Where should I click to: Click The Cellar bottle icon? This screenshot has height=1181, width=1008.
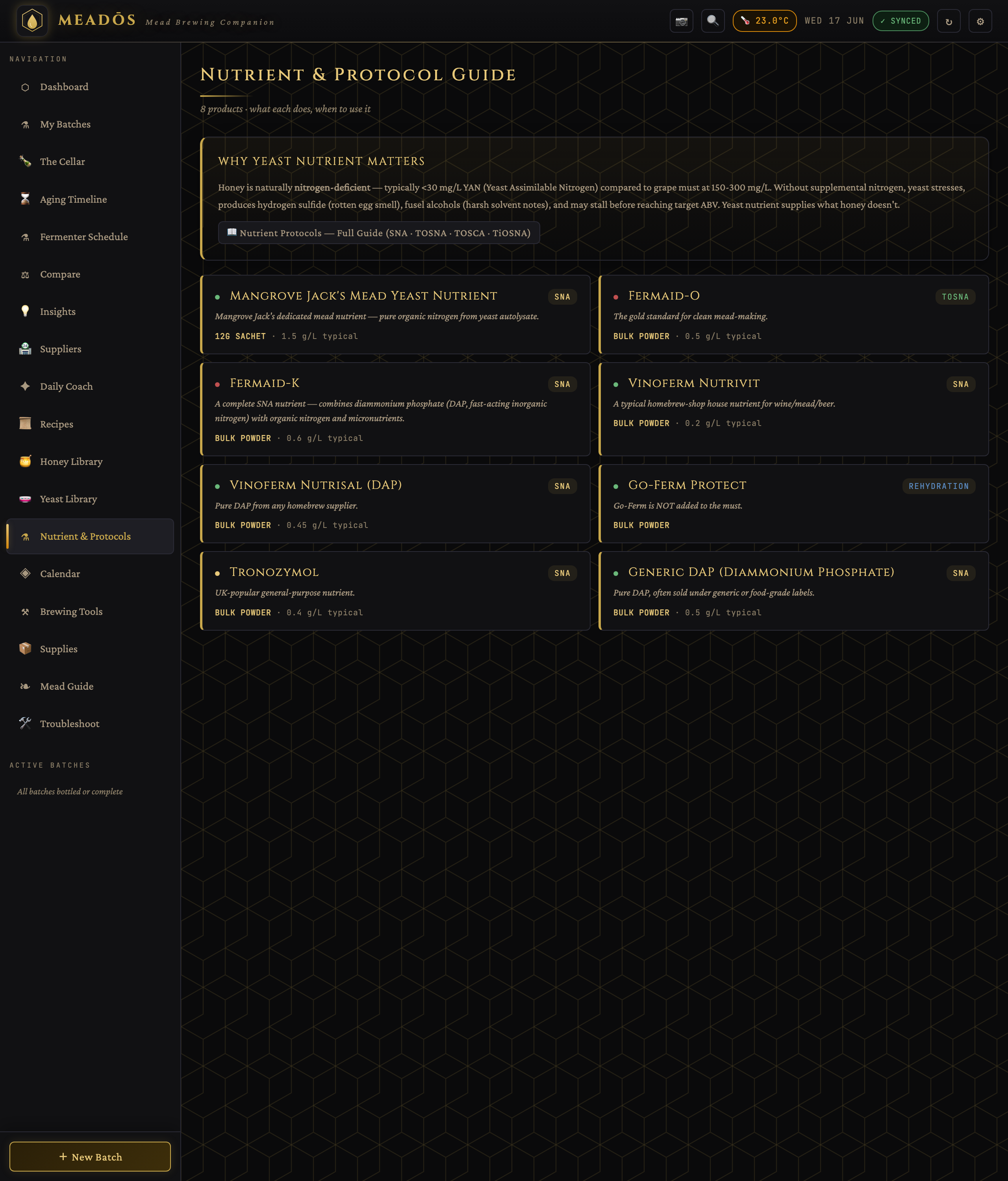point(25,162)
